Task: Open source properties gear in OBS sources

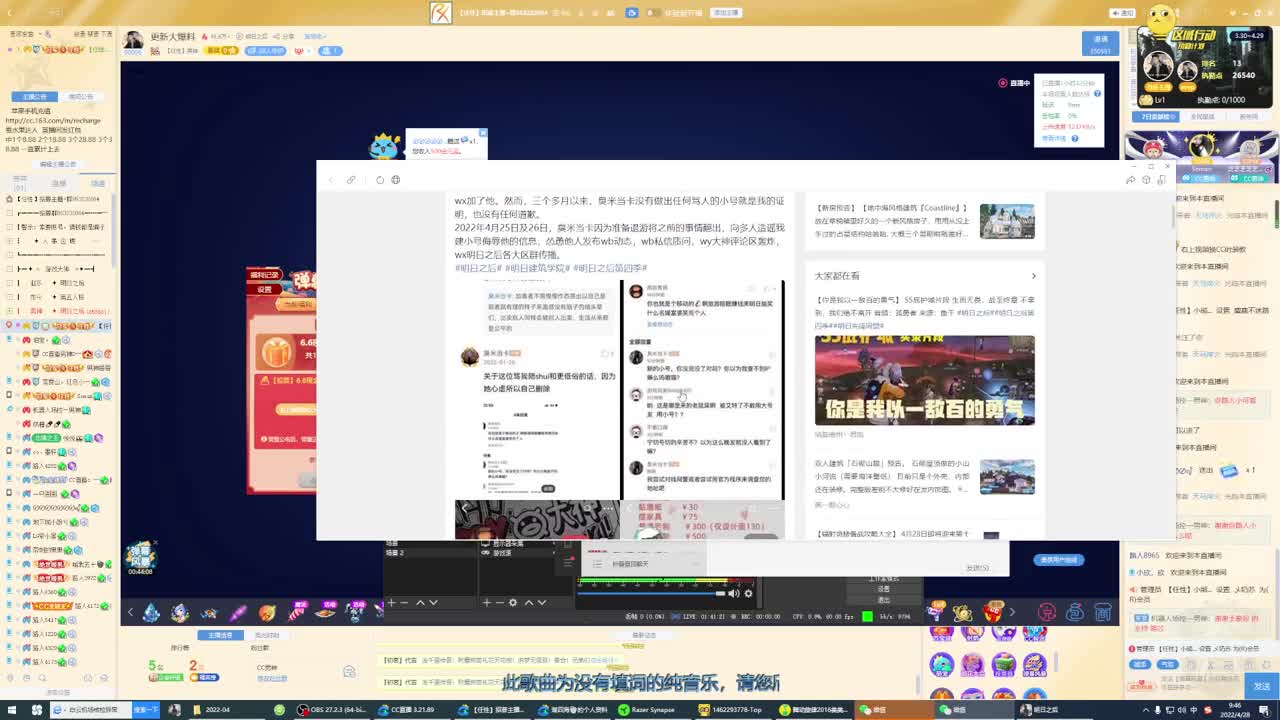Action: coord(513,602)
